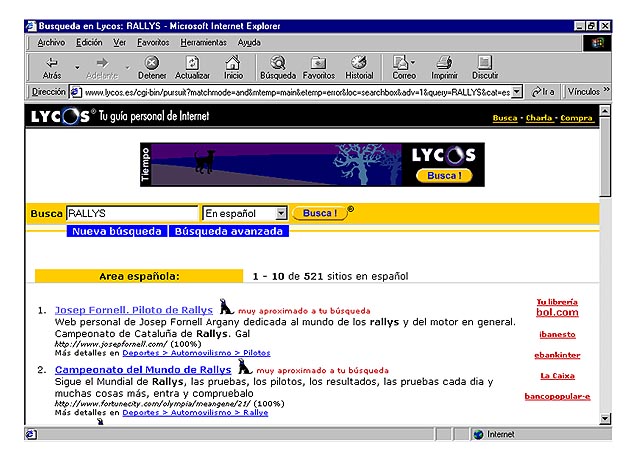
Task: Click dog icon beside Josep Fornell result
Action: [226, 306]
